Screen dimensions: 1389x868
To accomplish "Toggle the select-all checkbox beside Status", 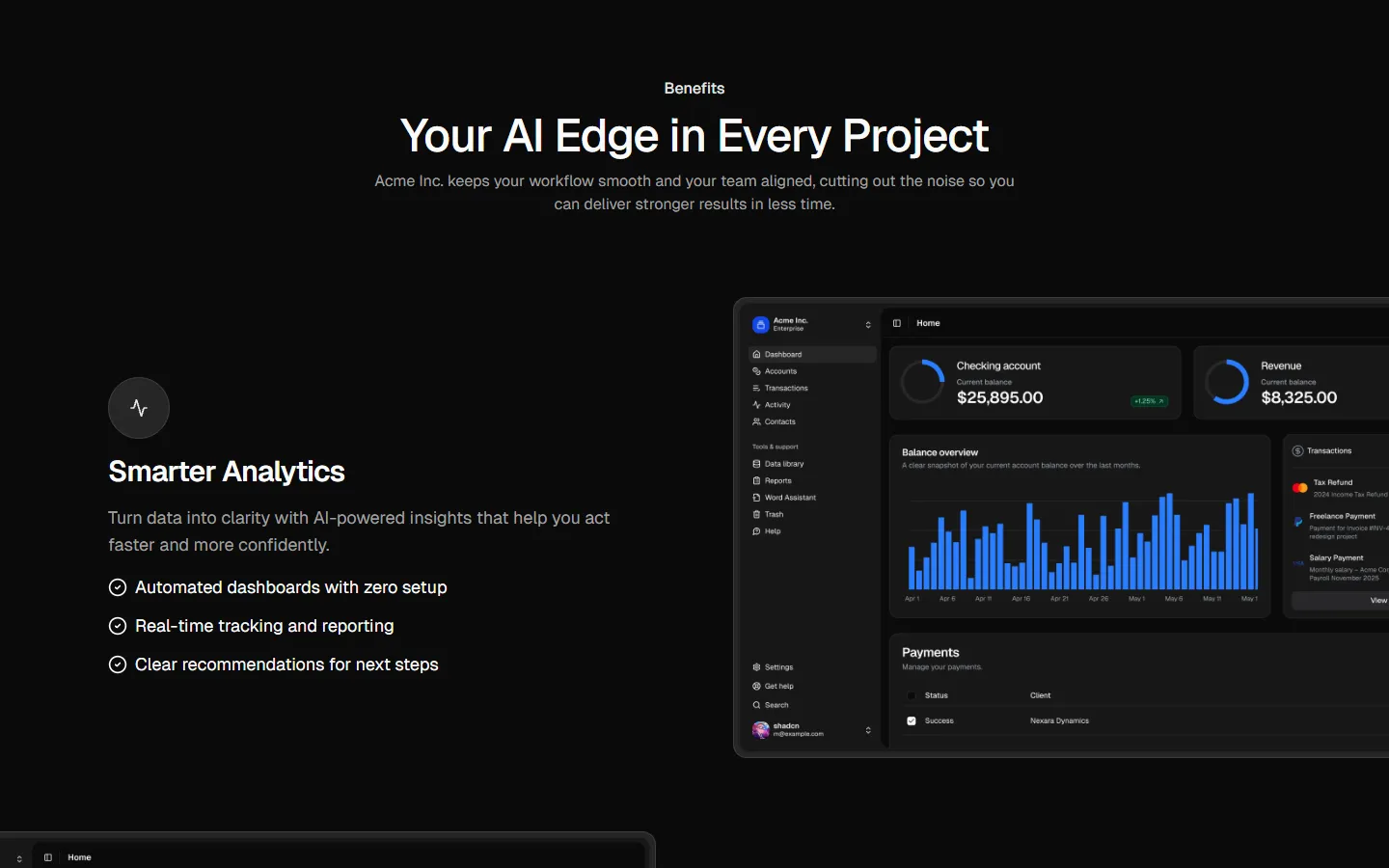I will (x=912, y=695).
